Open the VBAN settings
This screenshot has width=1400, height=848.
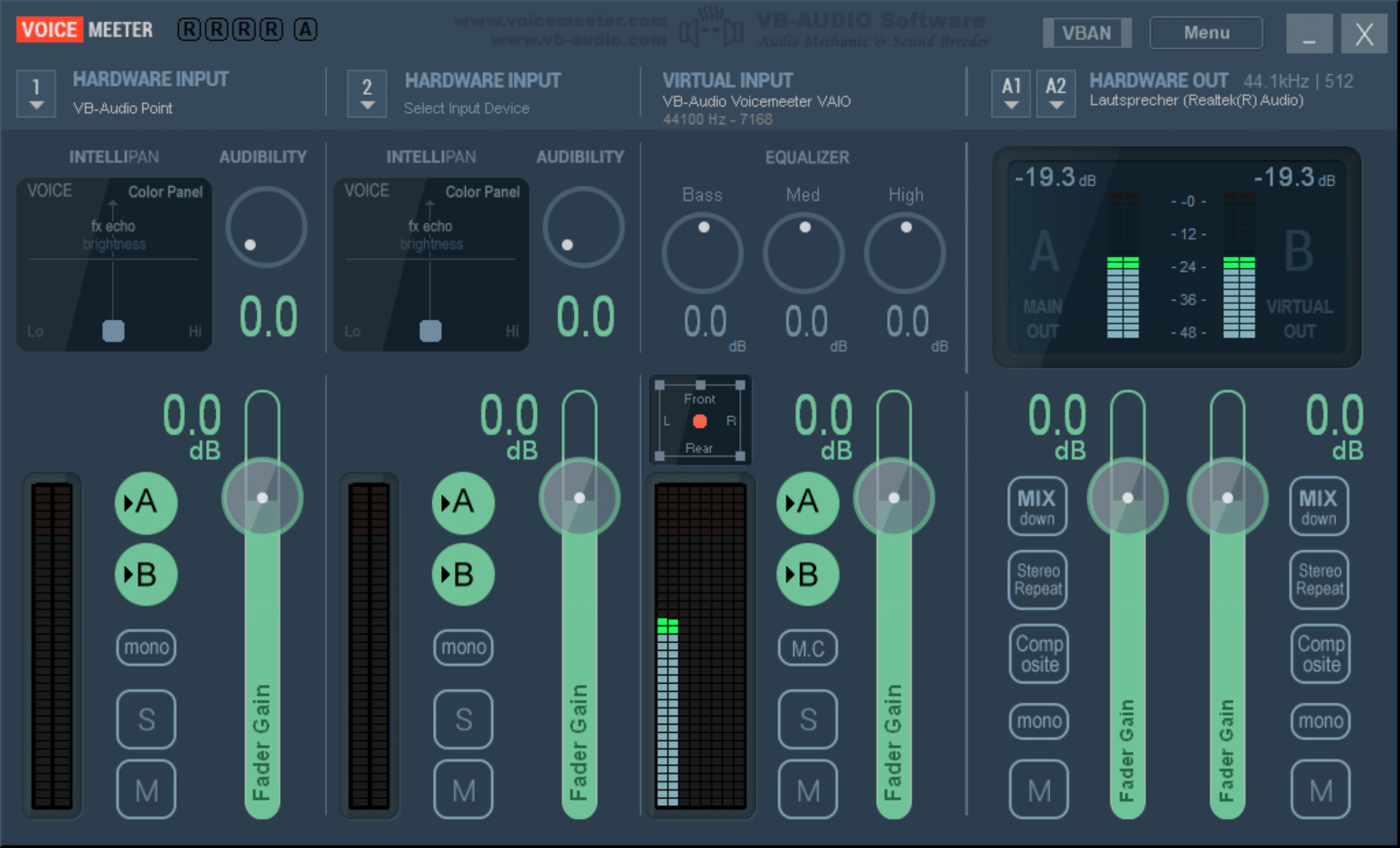[1086, 33]
